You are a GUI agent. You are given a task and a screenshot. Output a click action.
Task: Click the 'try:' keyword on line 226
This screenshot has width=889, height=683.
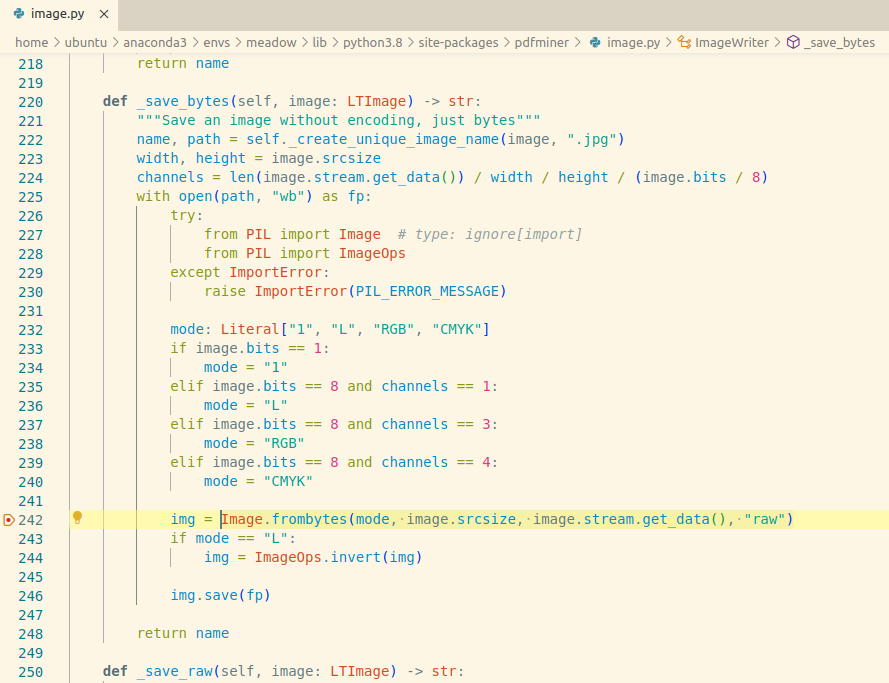coord(187,215)
